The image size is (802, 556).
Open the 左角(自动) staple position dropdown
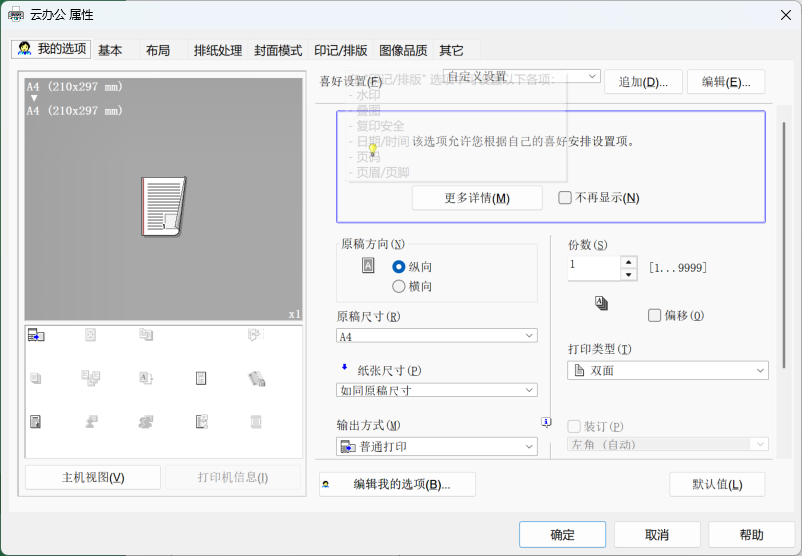[667, 444]
